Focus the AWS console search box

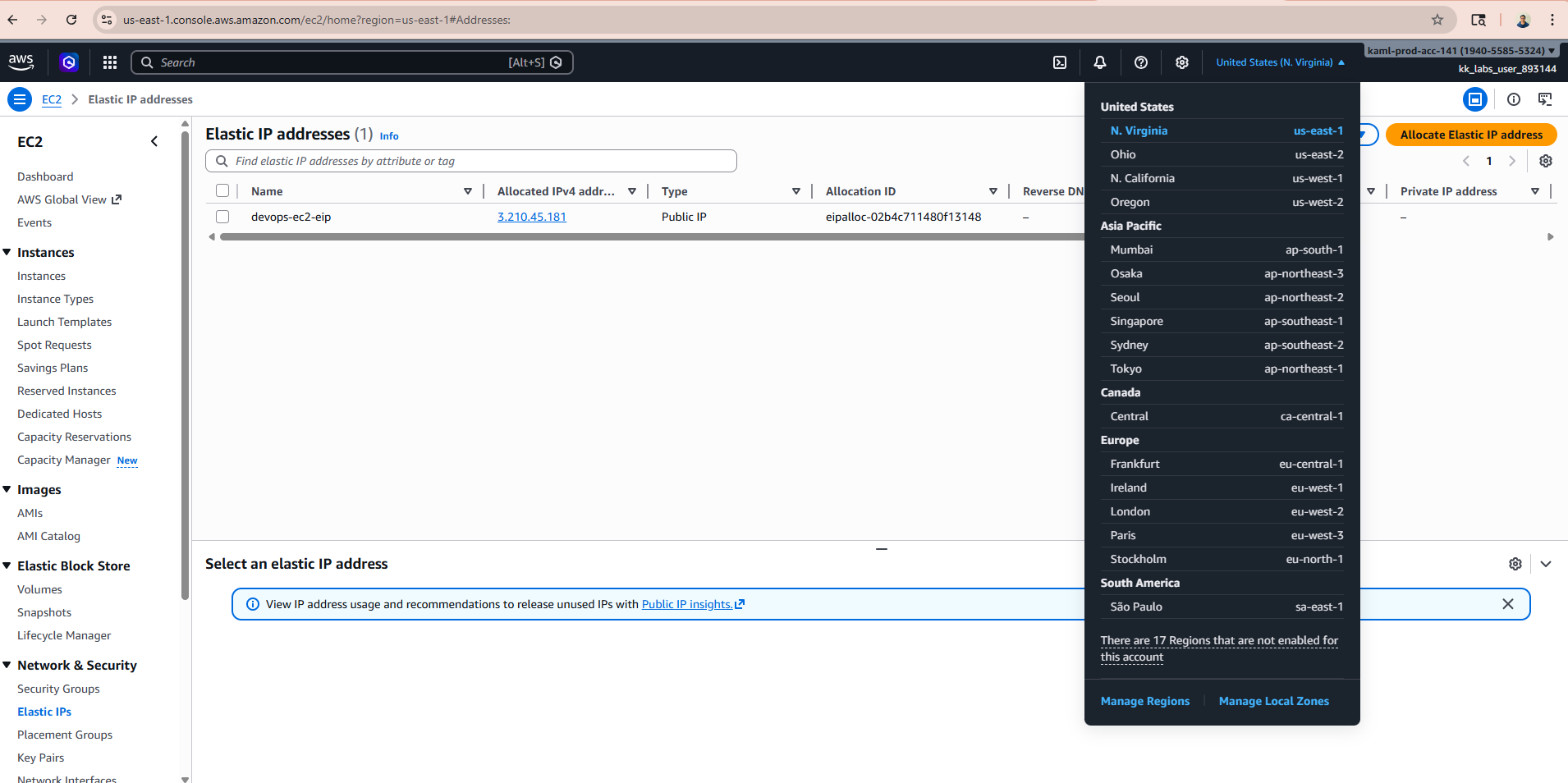tap(352, 62)
